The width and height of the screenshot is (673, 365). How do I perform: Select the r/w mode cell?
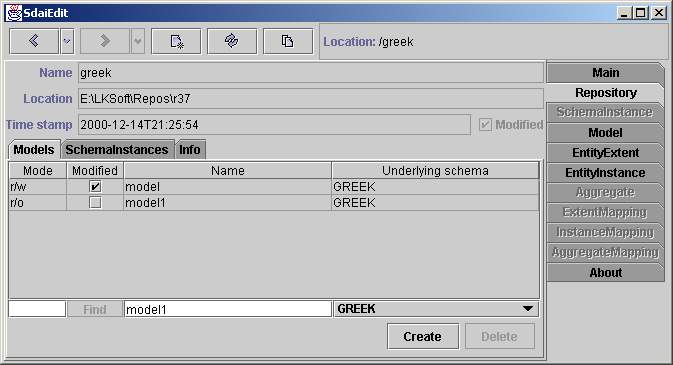38,187
